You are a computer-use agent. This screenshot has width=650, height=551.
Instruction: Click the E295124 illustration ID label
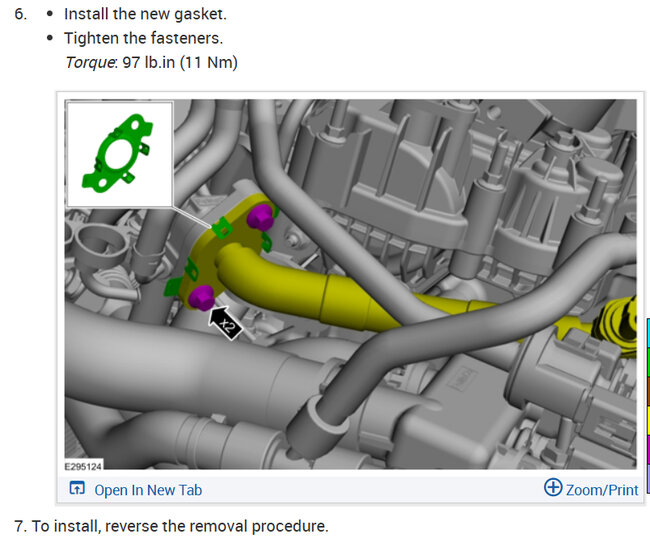83,466
